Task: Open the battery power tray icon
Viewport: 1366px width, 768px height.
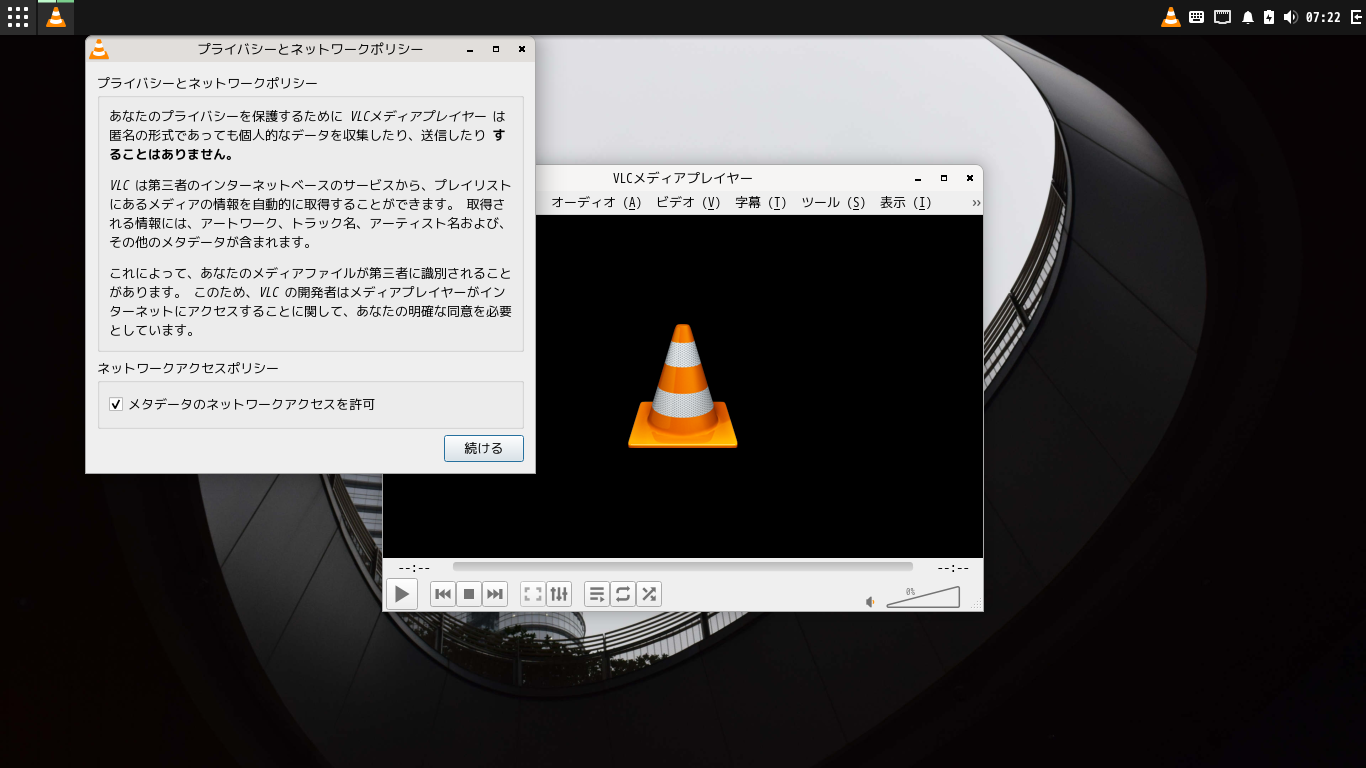Action: click(x=1269, y=17)
